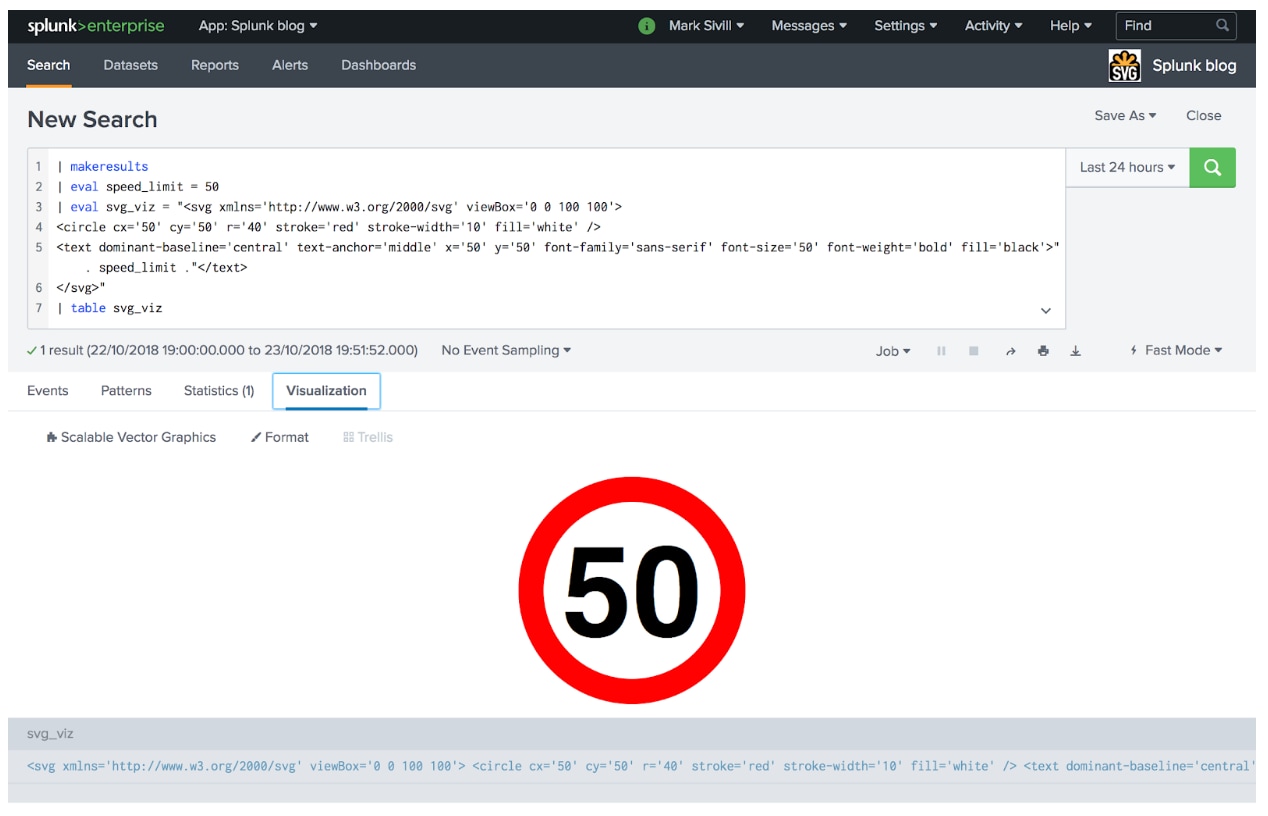Click the Splunk blog SVG app icon
1268x816 pixels.
[x=1125, y=65]
